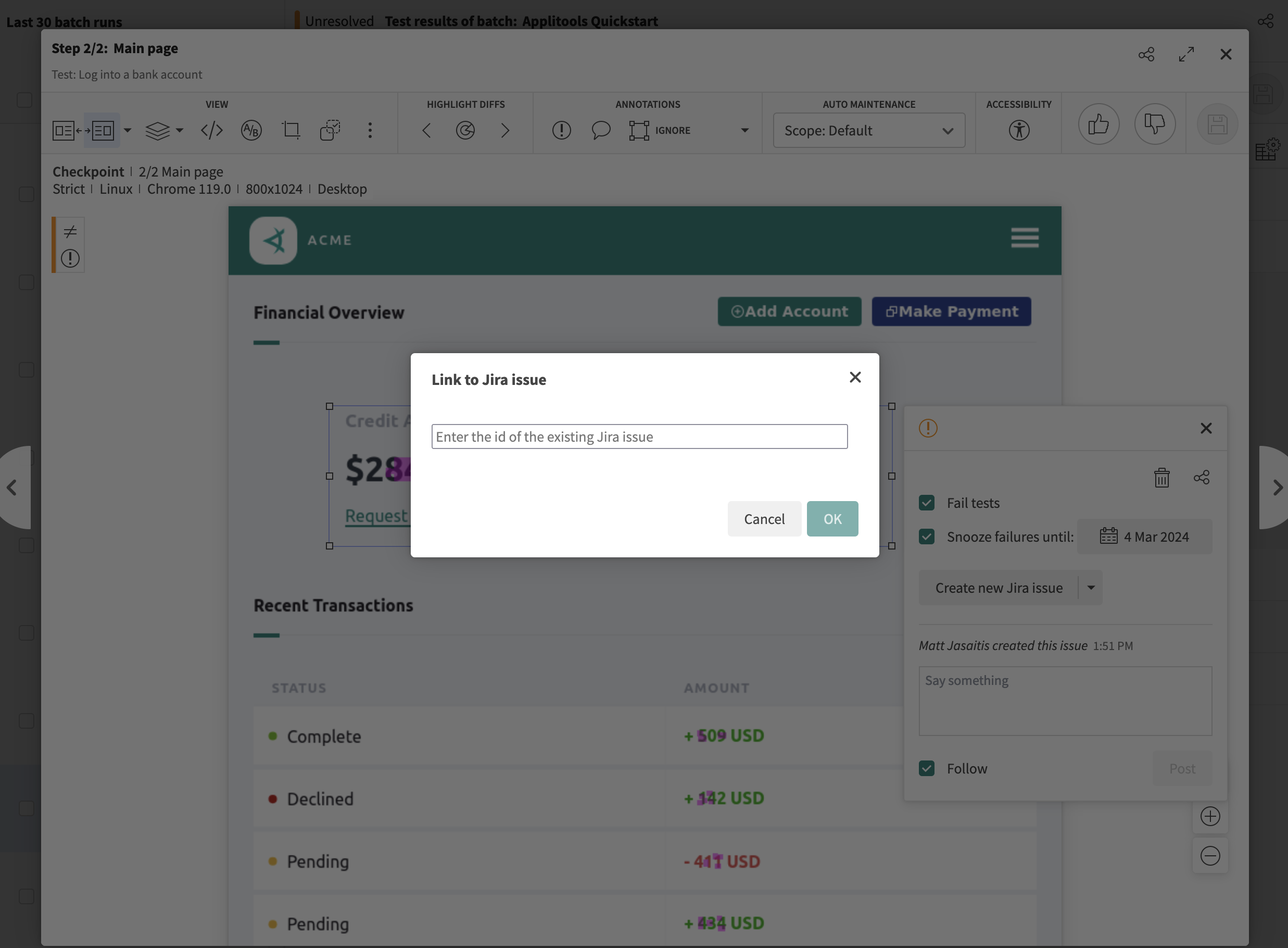Uncheck the Follow checkbox
The width and height of the screenshot is (1288, 948).
click(x=926, y=768)
